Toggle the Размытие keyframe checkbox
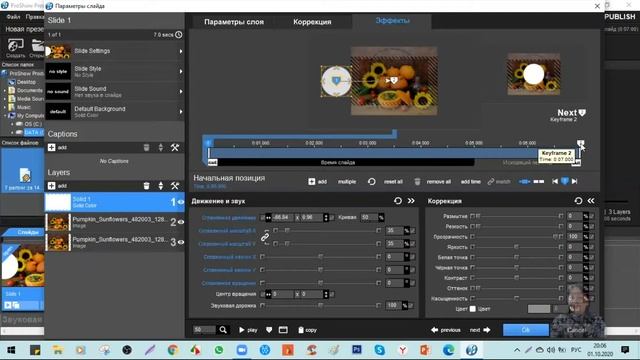The image size is (640, 360). coord(592,216)
